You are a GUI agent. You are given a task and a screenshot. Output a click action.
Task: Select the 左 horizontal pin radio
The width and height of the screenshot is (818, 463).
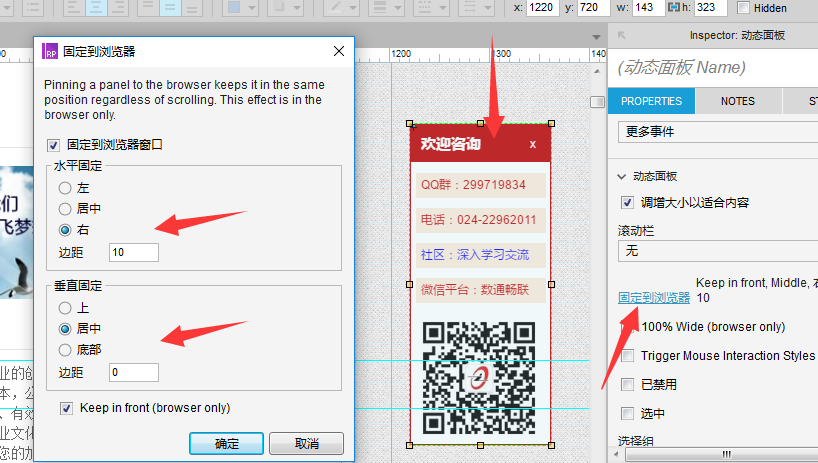click(65, 188)
